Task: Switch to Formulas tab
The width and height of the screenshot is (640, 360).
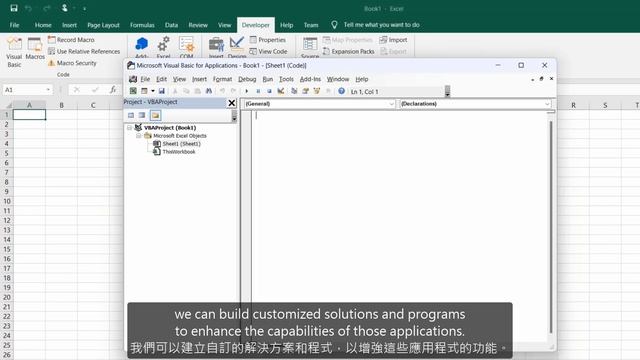Action: click(x=142, y=25)
